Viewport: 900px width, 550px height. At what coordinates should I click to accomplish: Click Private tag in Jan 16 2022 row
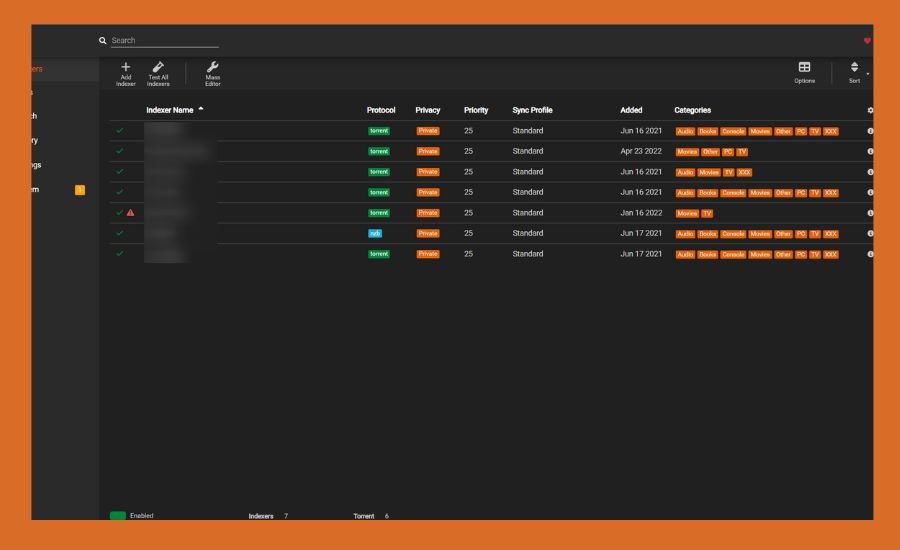pos(428,213)
